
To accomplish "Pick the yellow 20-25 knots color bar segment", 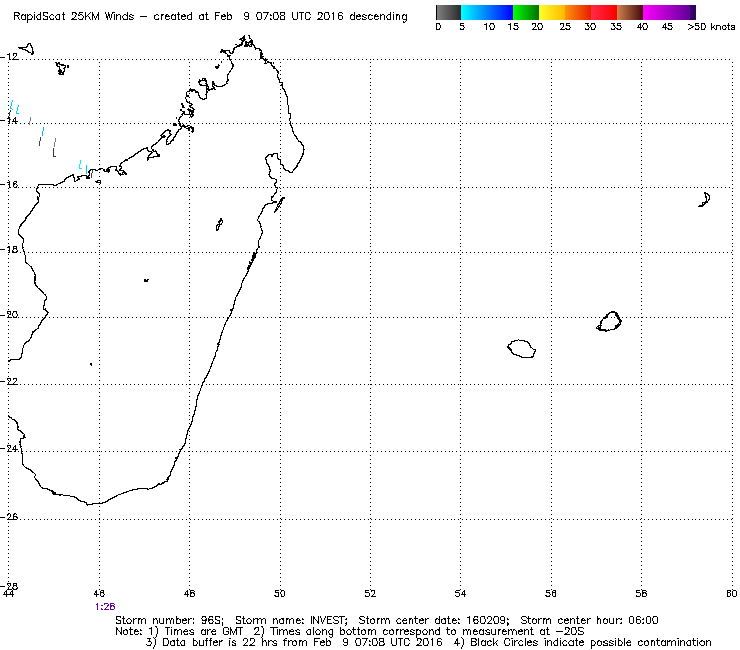I will (552, 12).
